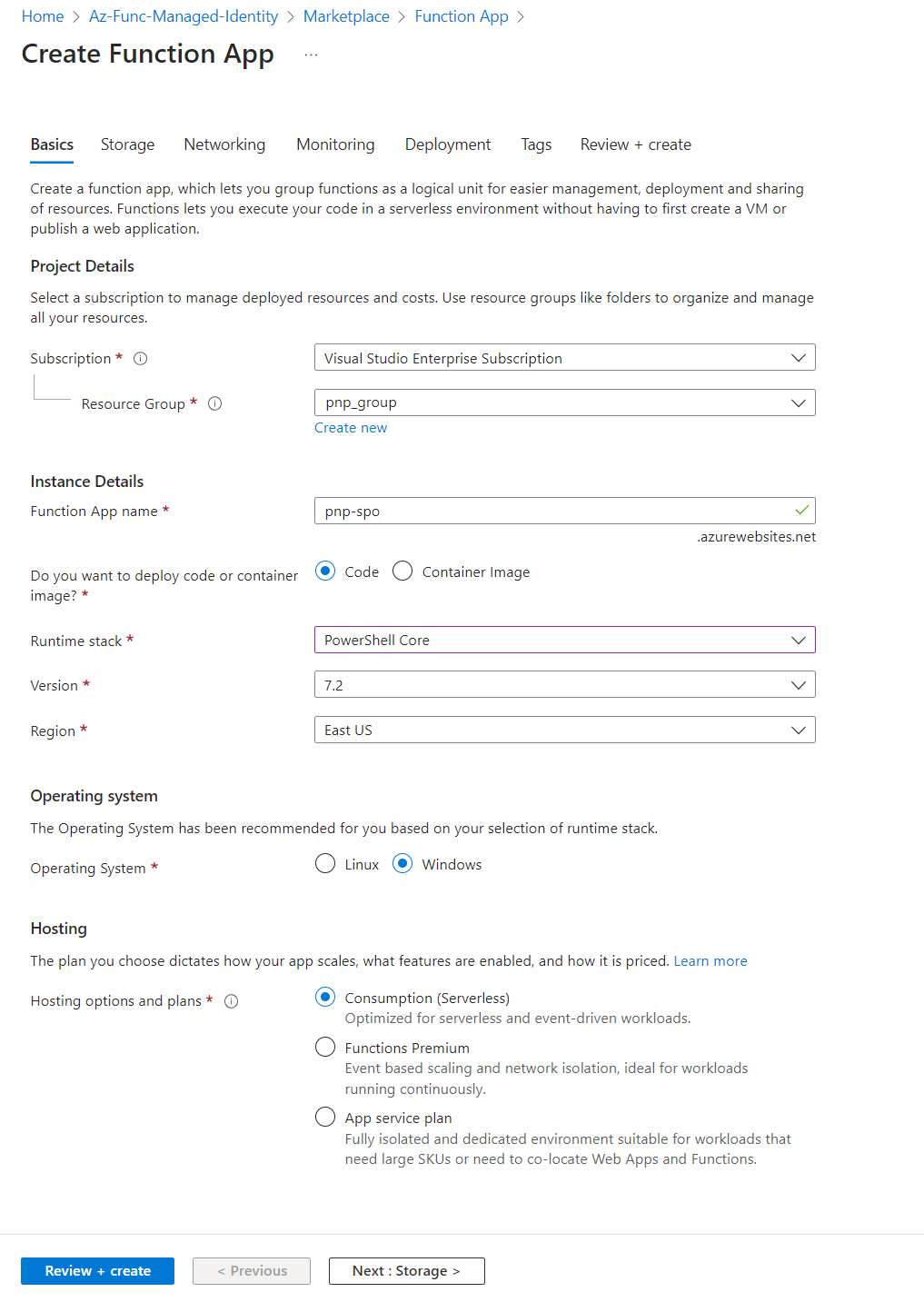Viewport: 924px width, 1302px height.
Task: Open the Learn more hosting link
Action: 710,961
